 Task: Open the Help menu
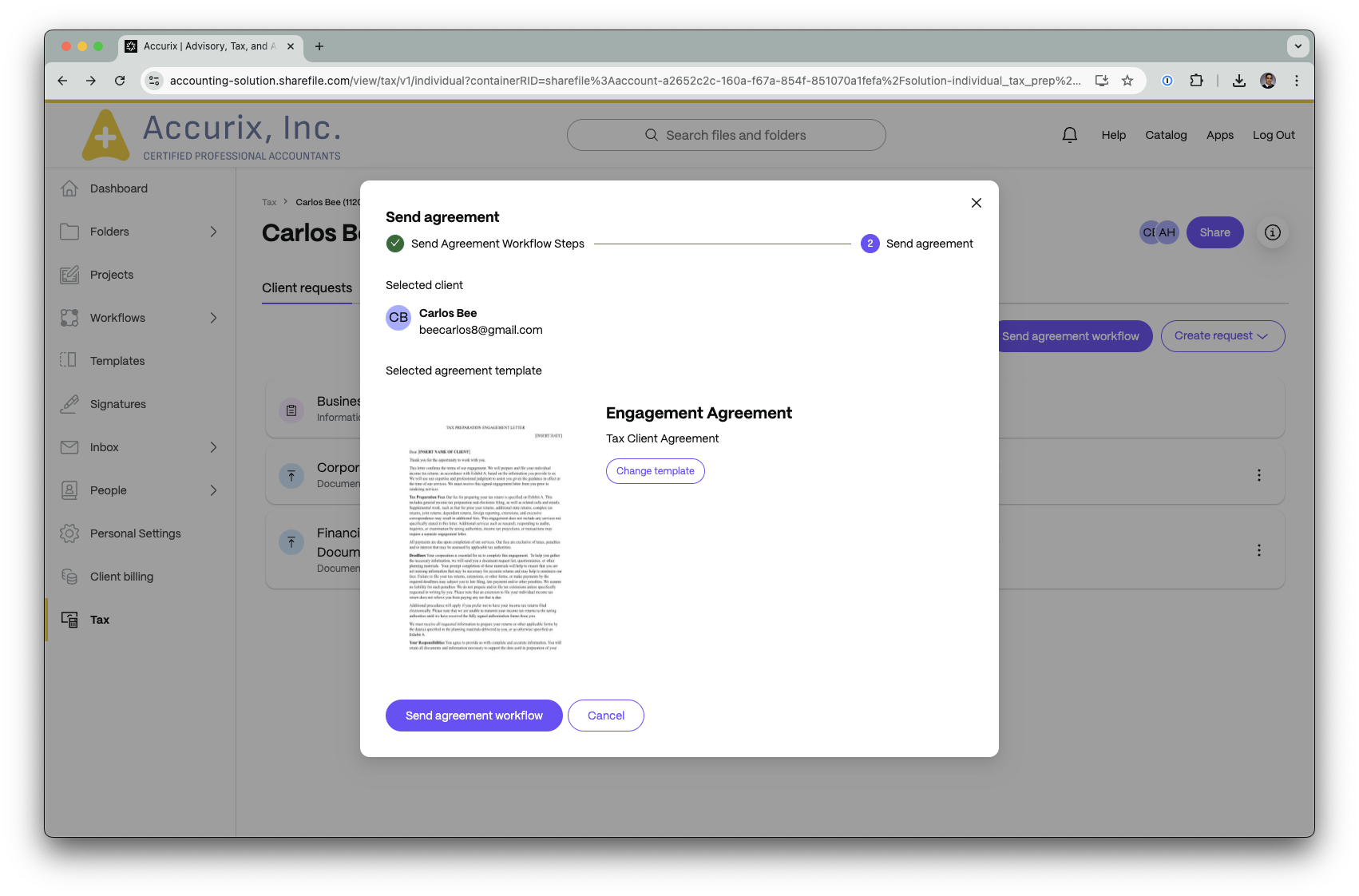(1113, 135)
